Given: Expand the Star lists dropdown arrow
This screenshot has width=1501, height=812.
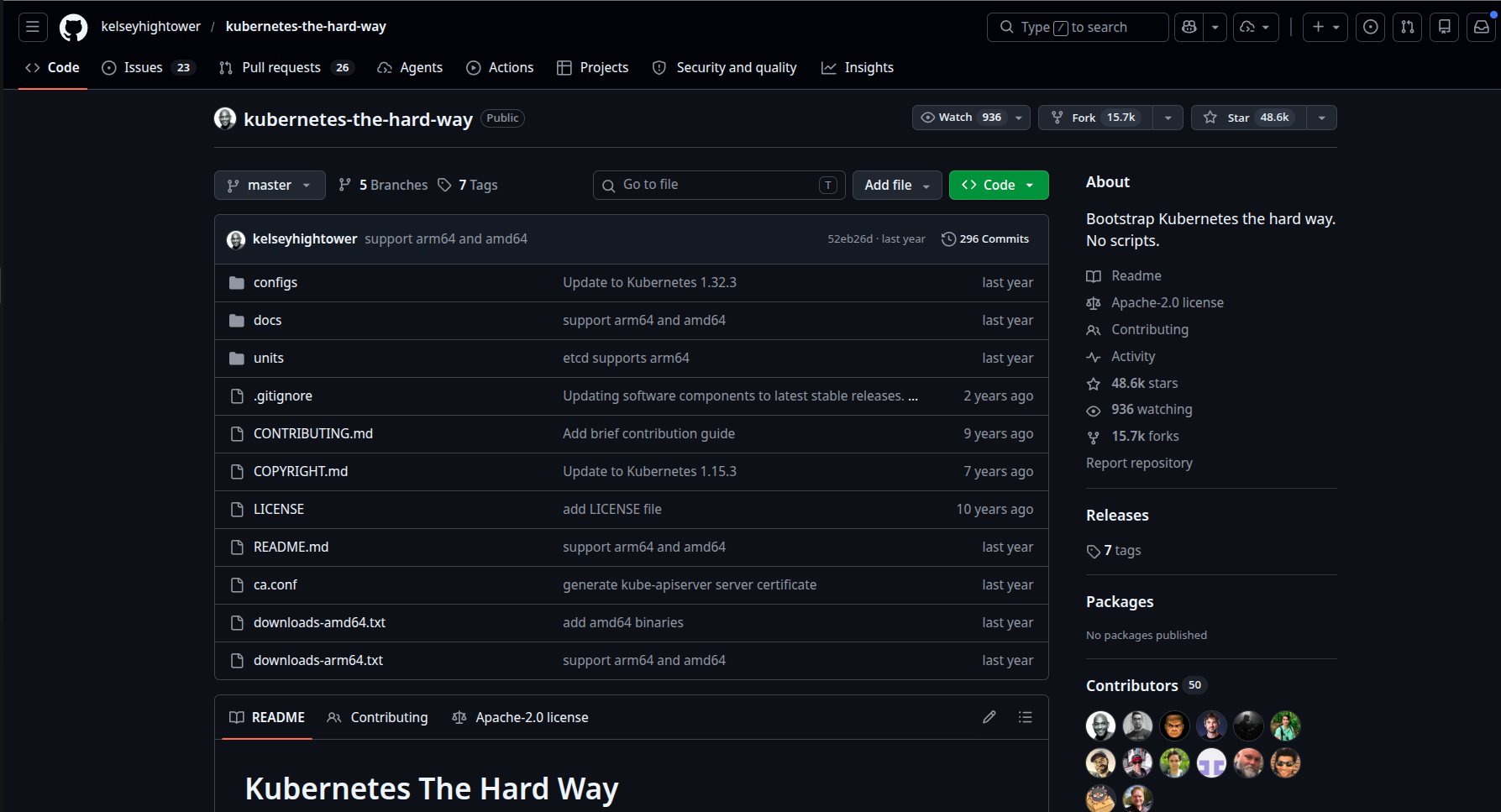Looking at the screenshot, I should 1322,118.
